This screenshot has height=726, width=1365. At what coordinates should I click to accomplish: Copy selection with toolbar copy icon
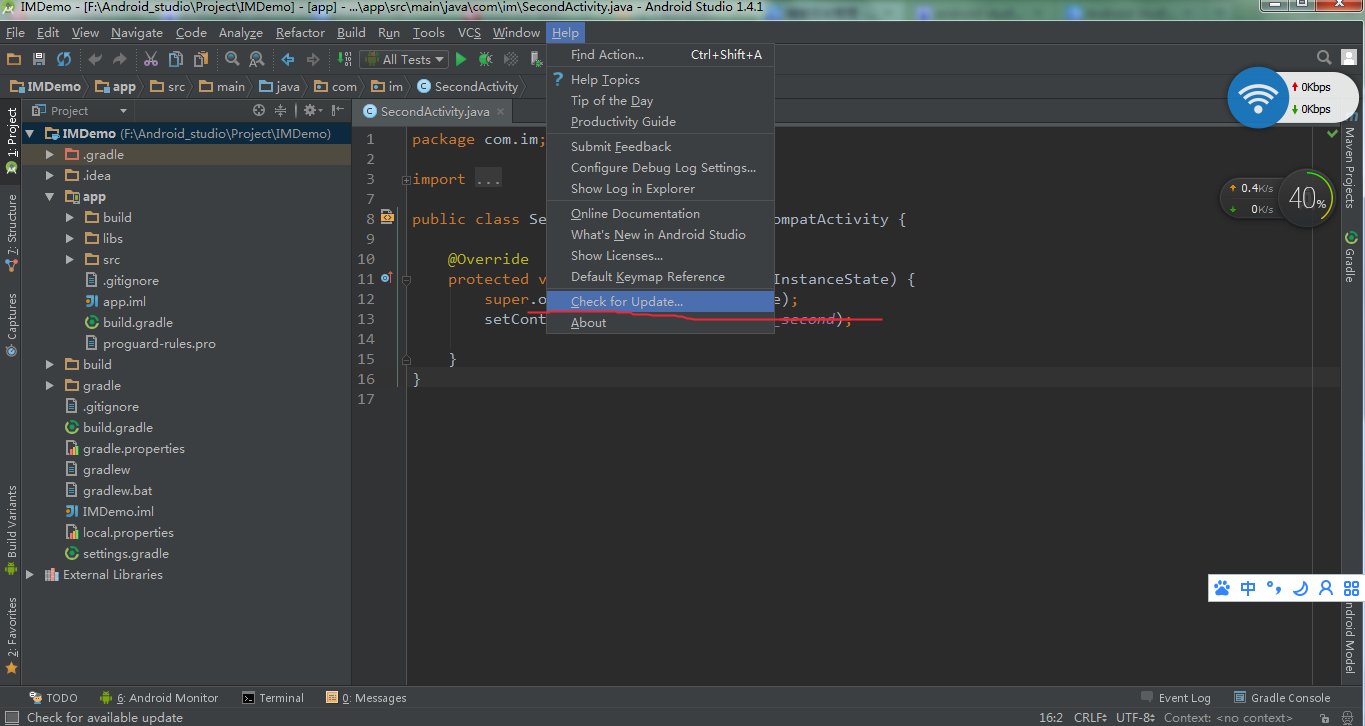point(175,60)
